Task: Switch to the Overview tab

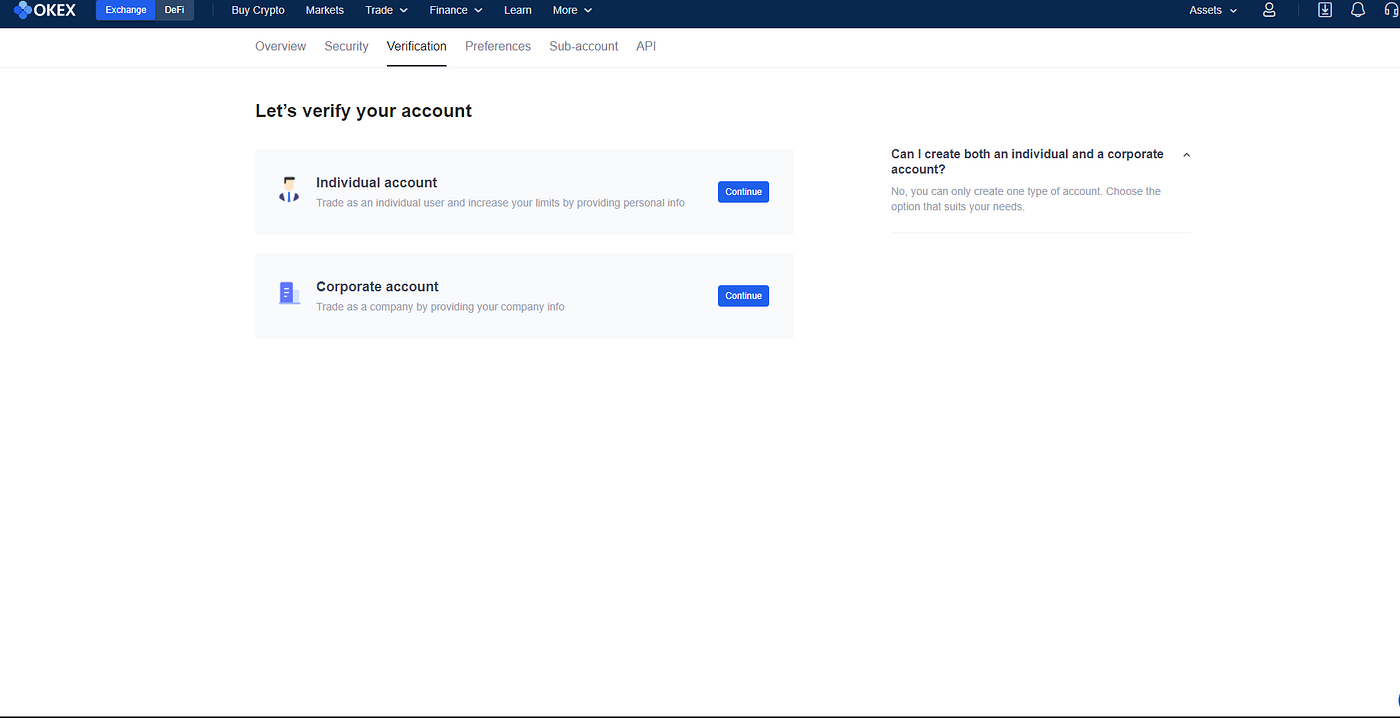Action: pos(281,46)
